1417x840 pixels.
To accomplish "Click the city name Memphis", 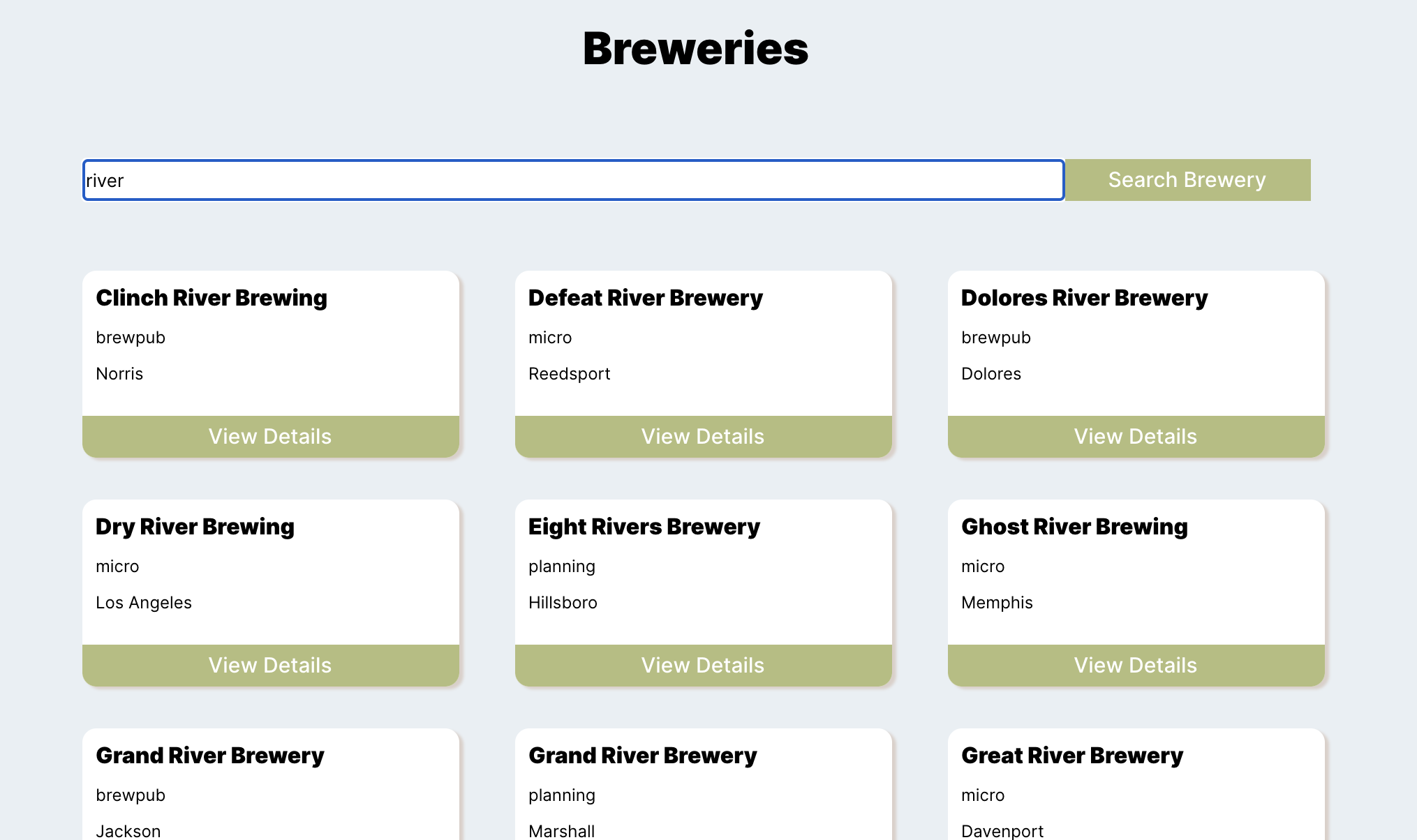I will tap(997, 603).
